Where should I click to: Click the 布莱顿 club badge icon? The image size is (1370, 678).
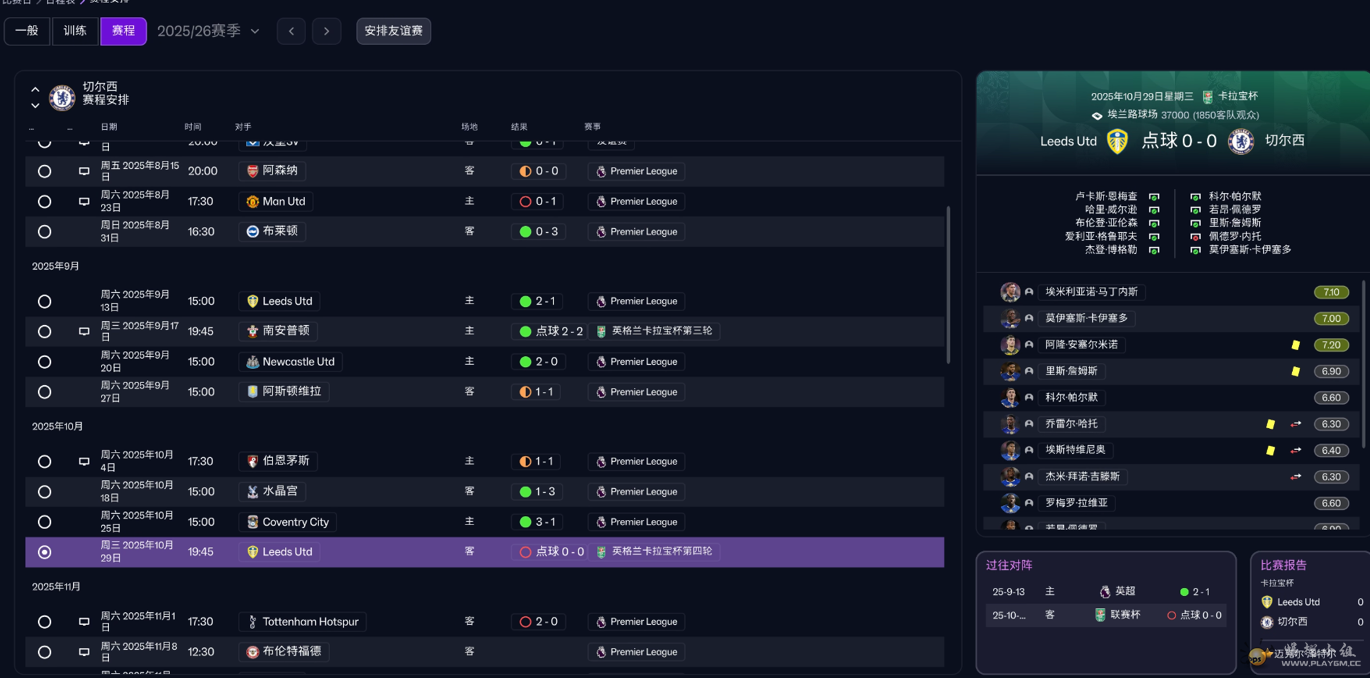tap(252, 231)
